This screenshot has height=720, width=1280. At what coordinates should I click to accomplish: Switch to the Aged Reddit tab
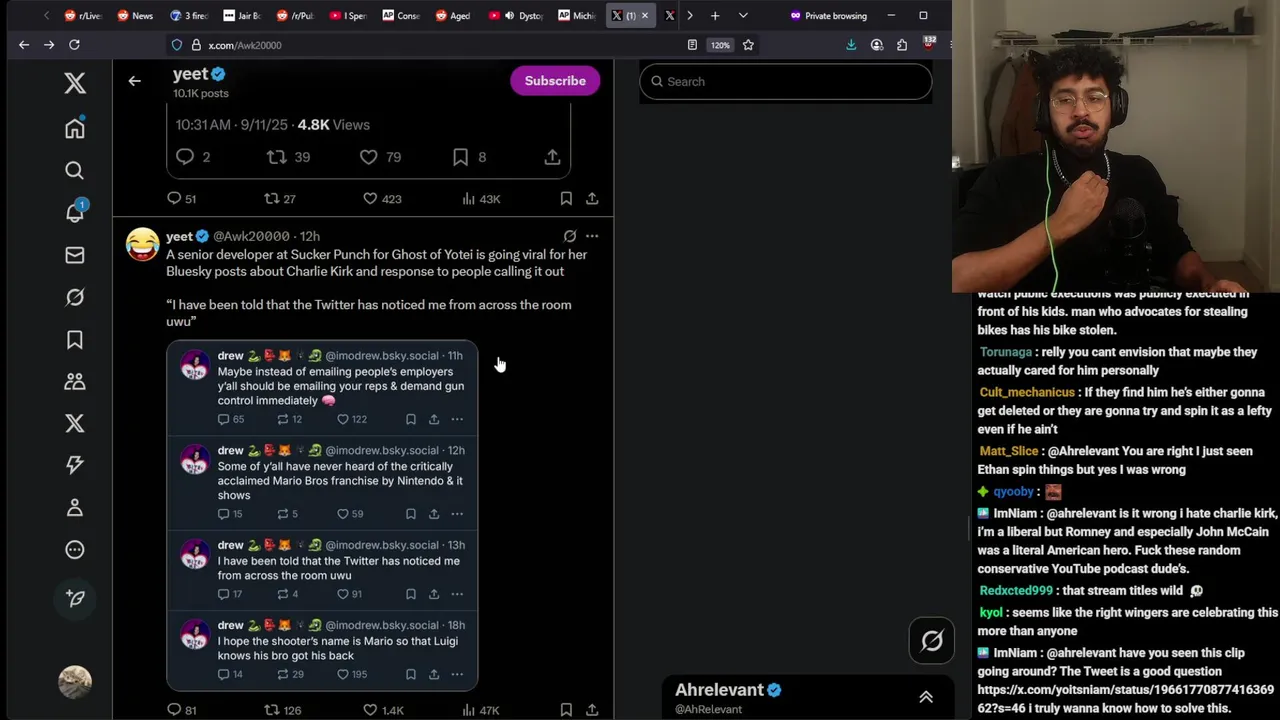454,15
